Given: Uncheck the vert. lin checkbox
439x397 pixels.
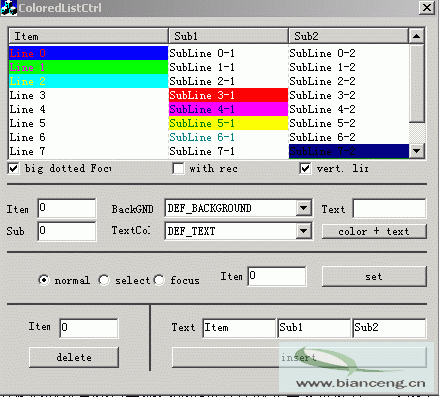Looking at the screenshot, I should point(305,168).
